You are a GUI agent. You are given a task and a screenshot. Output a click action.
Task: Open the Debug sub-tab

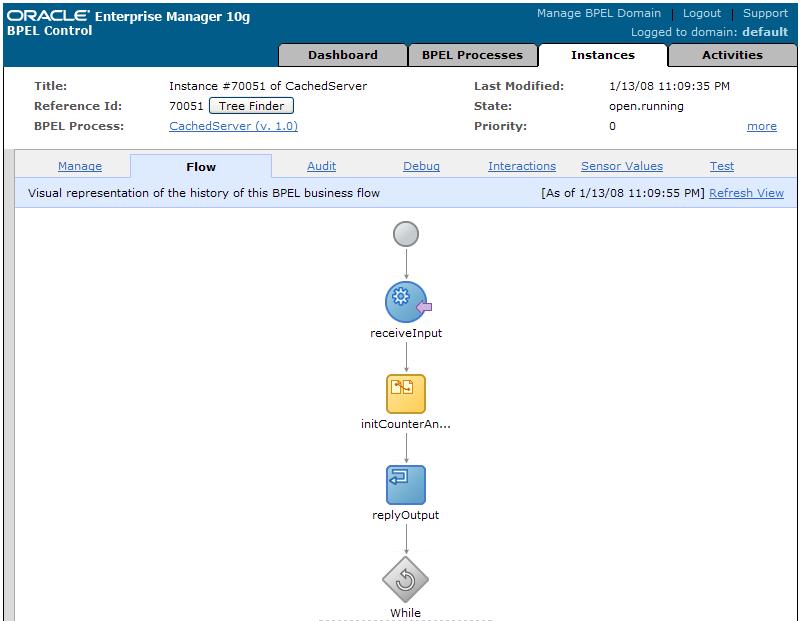421,167
